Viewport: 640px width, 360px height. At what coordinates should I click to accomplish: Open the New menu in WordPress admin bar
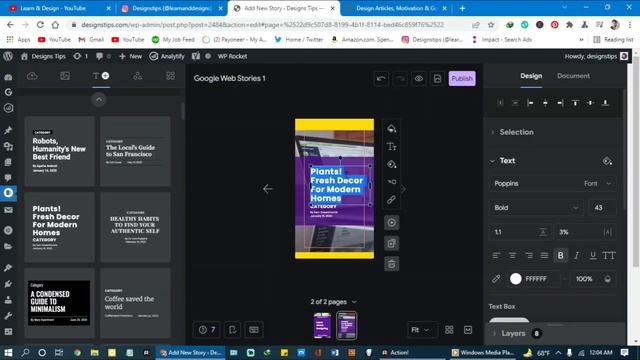click(x=131, y=56)
